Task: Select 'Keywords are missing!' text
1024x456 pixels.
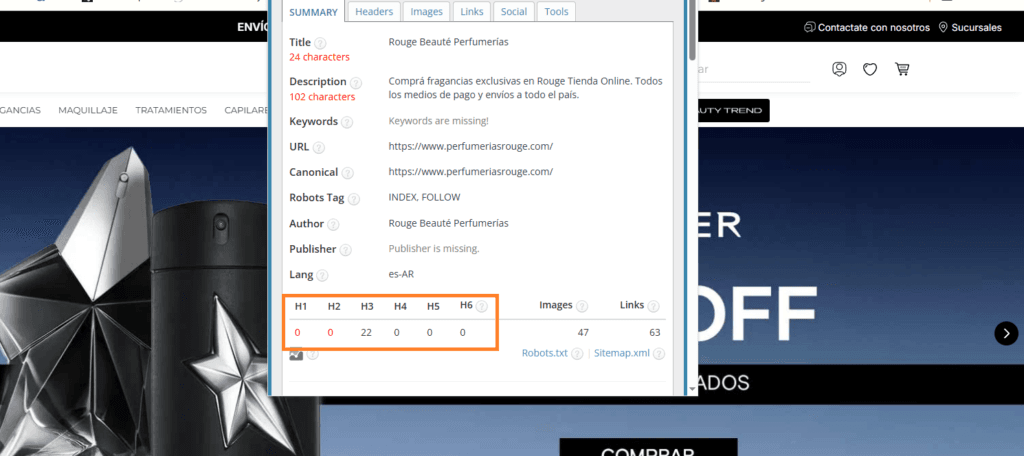Action: (x=438, y=121)
